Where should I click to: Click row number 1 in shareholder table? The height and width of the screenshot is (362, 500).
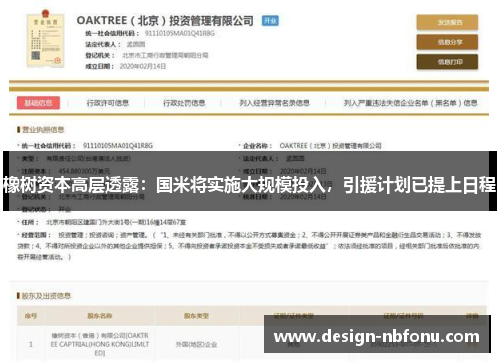[x=31, y=344]
